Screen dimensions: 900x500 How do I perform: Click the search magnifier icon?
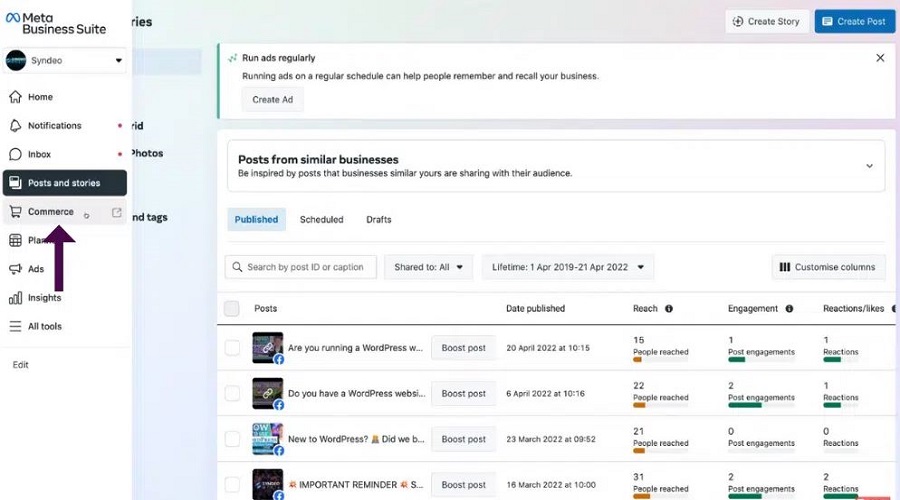click(x=237, y=267)
